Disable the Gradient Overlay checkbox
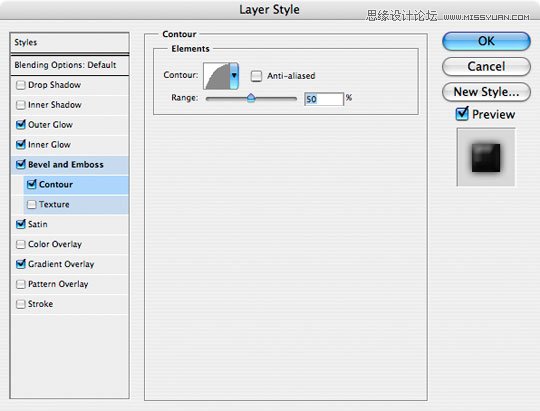 [21, 264]
